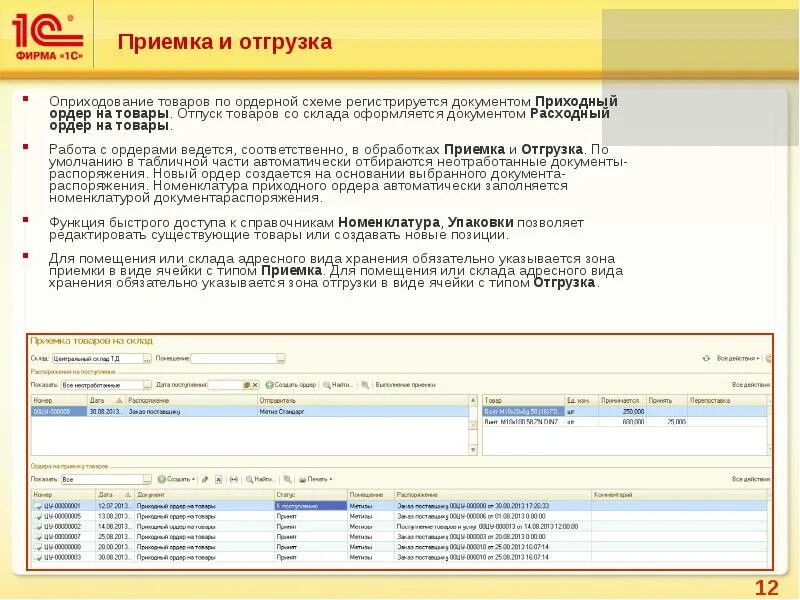Click the empty Помещение input field
The height and width of the screenshot is (600, 800).
point(234,359)
